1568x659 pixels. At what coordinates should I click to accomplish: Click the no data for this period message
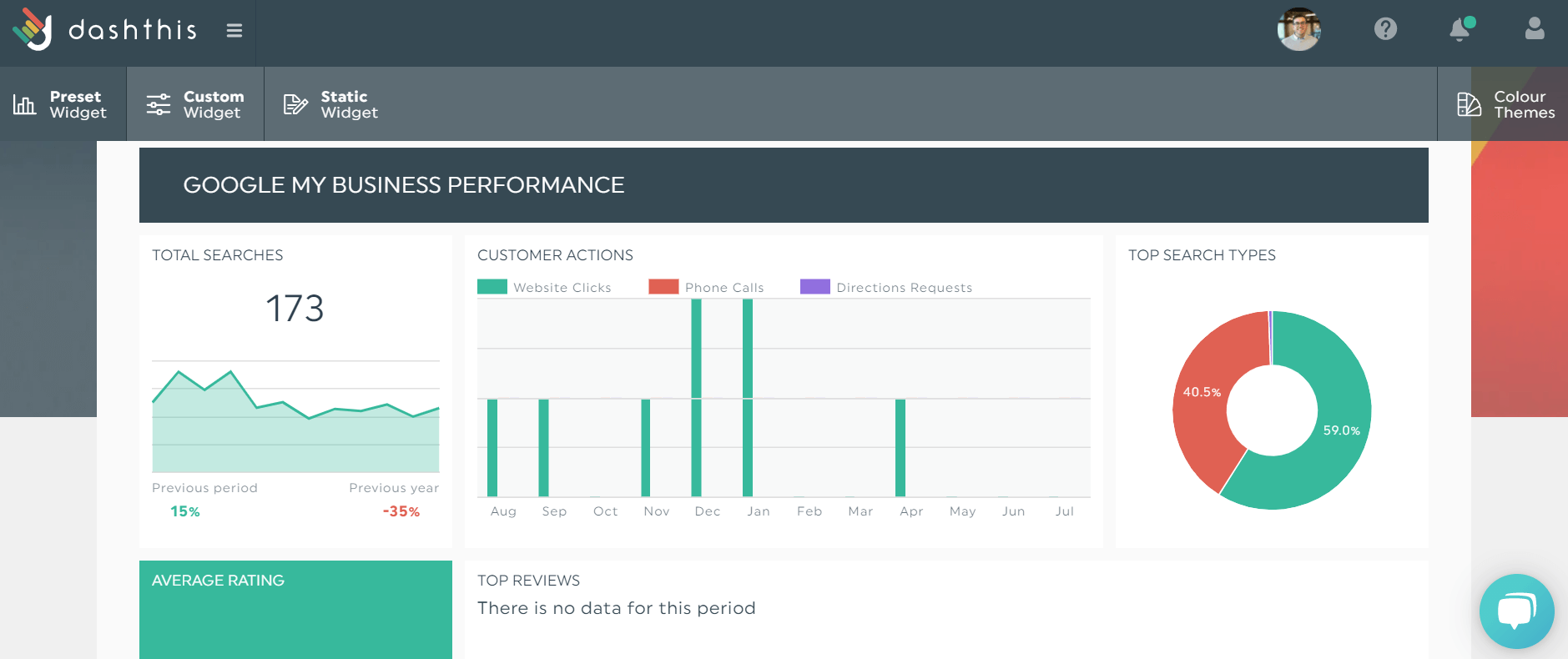(617, 608)
